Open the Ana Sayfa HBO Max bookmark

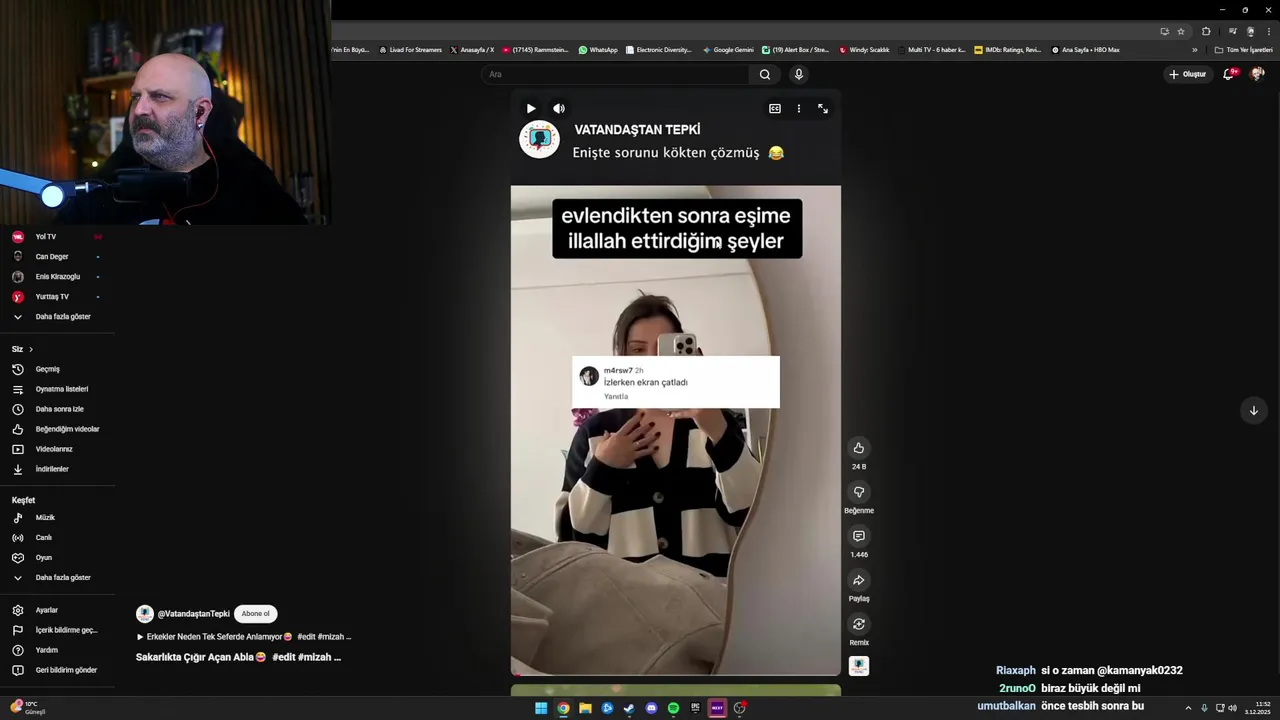(1085, 50)
